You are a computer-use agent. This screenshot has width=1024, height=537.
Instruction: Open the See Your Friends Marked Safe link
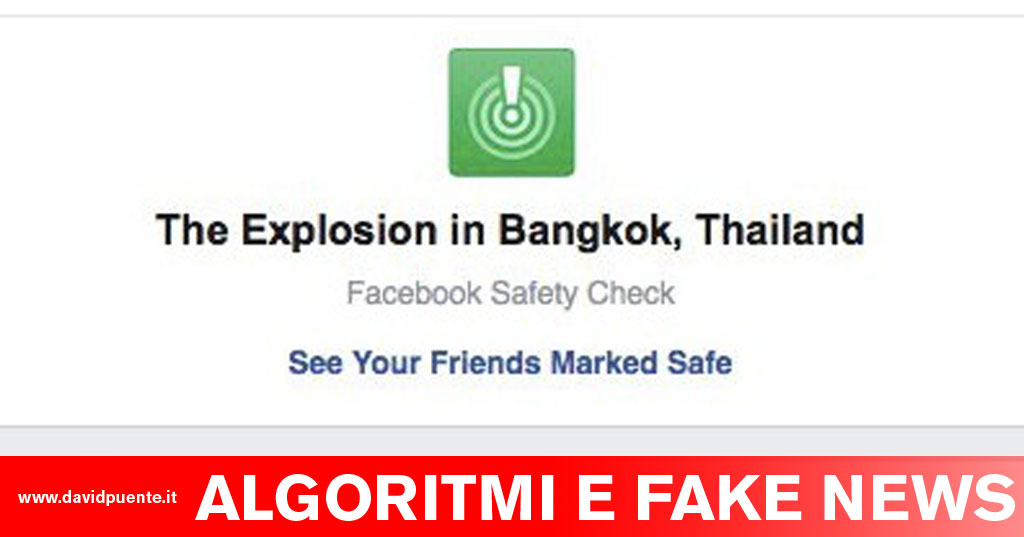510,363
